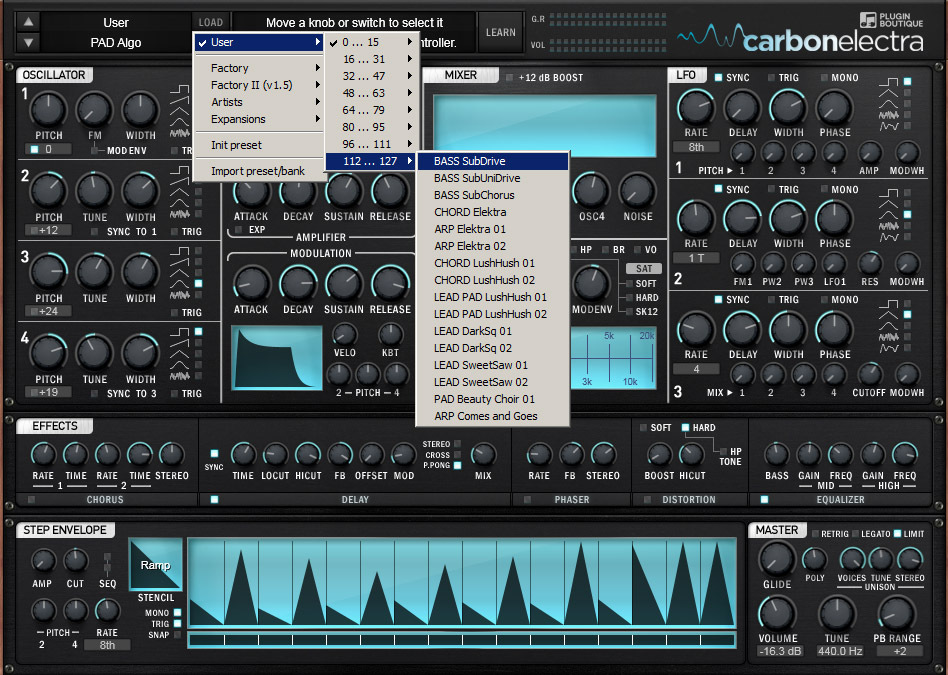Expand the User preset bank
The image size is (948, 675).
coord(260,42)
